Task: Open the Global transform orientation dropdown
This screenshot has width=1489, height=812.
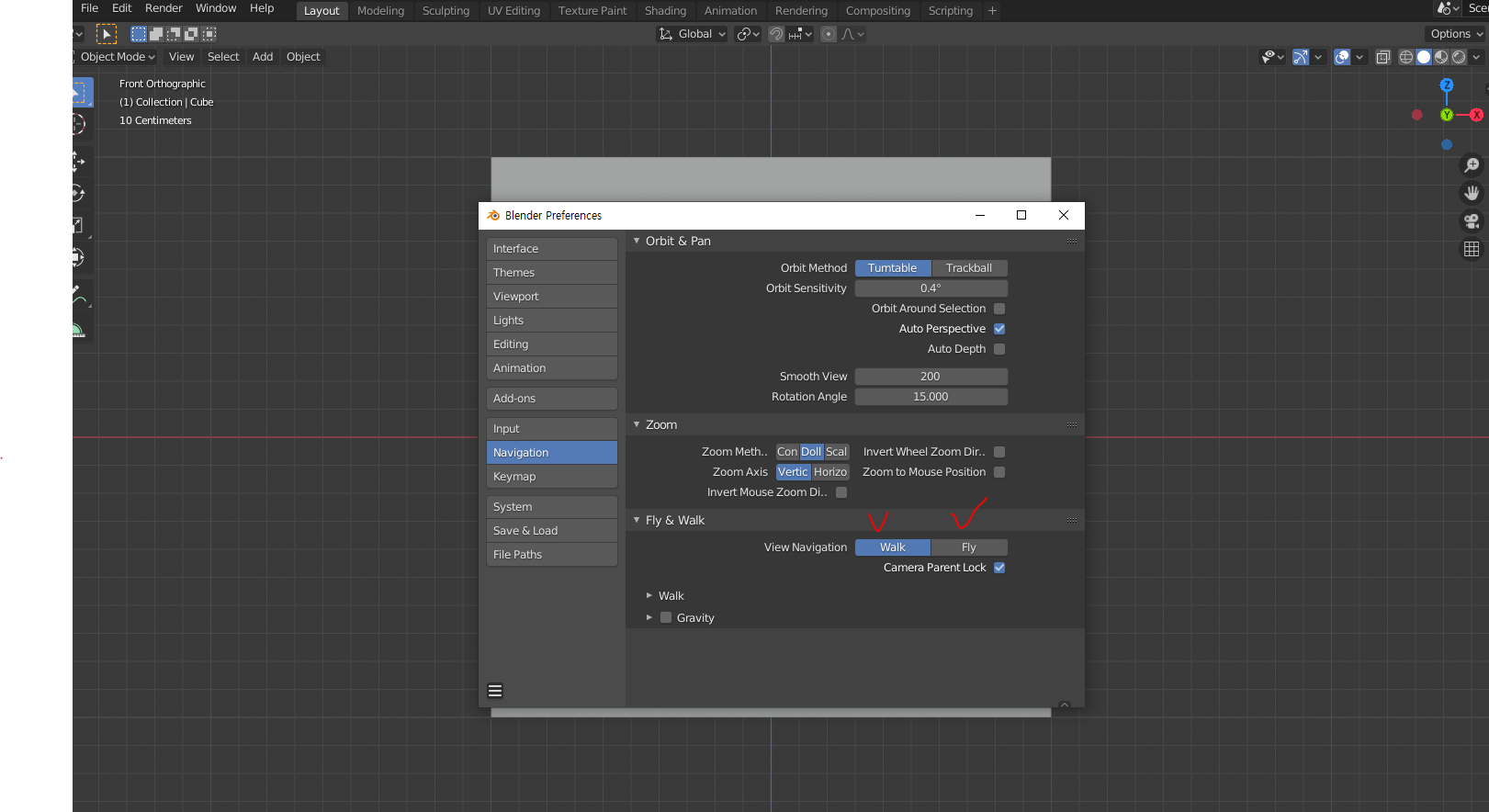Action: tap(693, 34)
